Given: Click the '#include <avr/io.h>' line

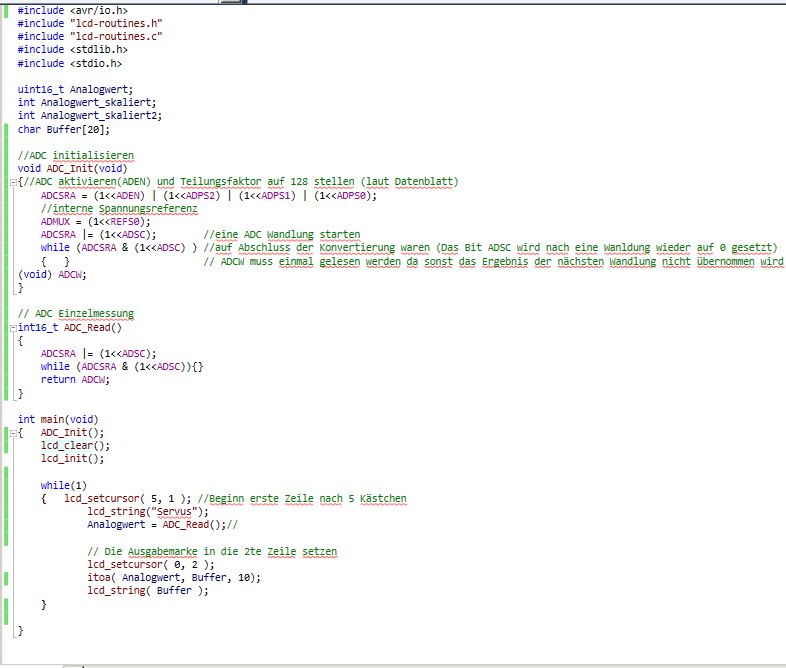Looking at the screenshot, I should (72, 11).
